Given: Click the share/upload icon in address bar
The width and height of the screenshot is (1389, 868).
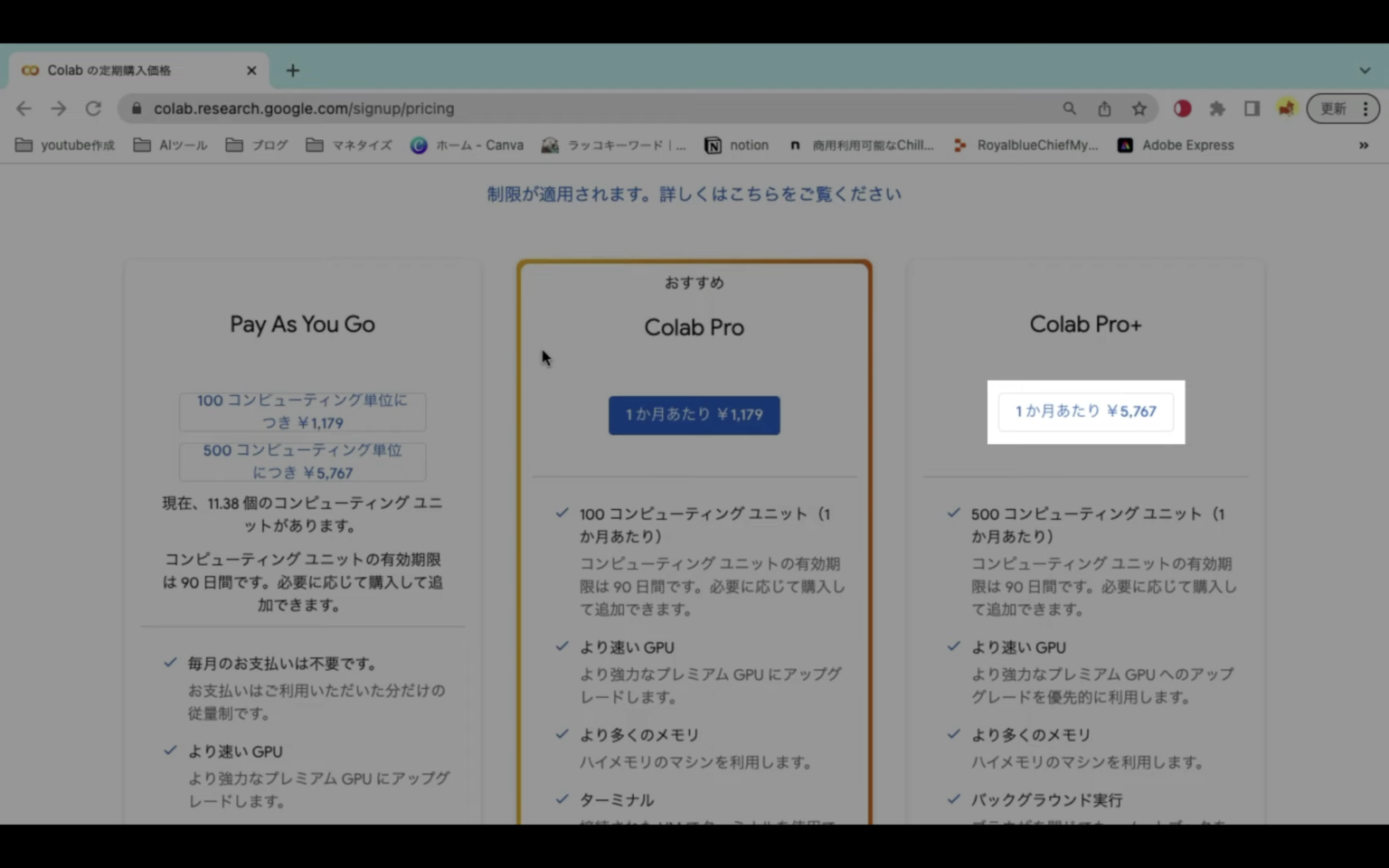Looking at the screenshot, I should click(x=1104, y=108).
